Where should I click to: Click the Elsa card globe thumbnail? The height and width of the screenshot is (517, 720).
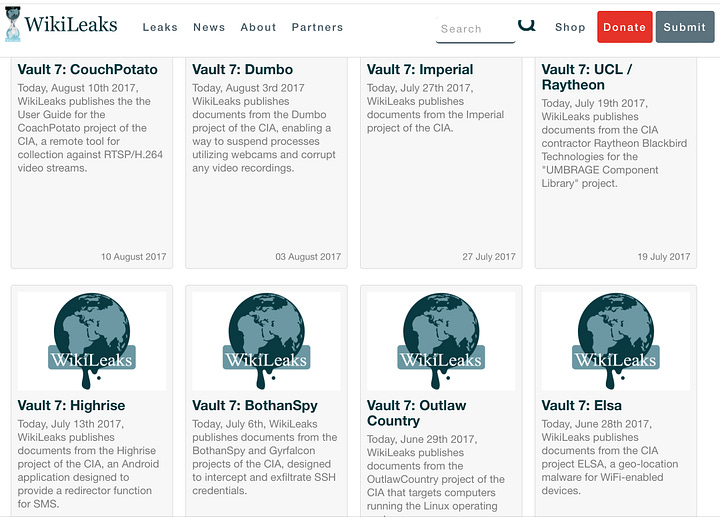click(615, 341)
